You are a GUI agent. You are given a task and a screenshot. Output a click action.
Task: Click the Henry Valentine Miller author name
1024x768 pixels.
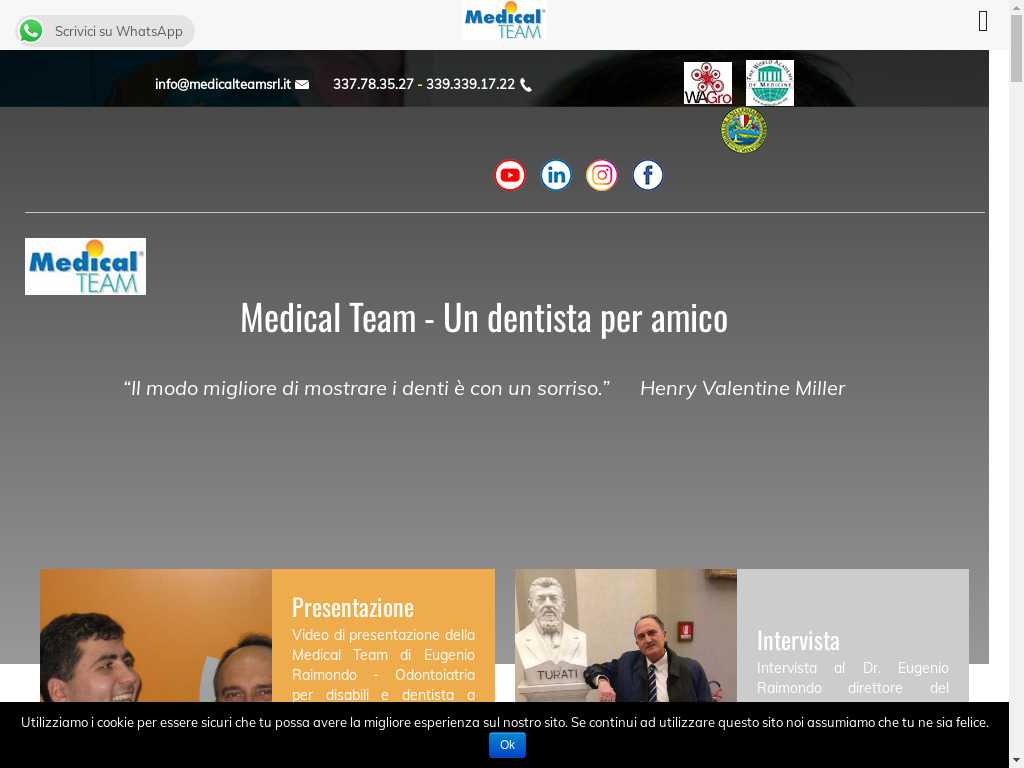[743, 388]
